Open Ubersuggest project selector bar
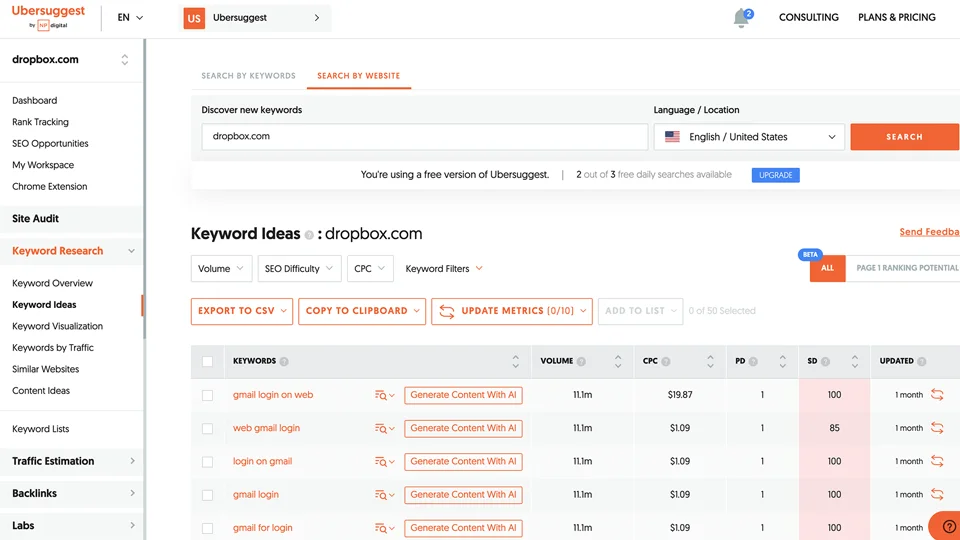Viewport: 960px width, 540px height. 257,18
